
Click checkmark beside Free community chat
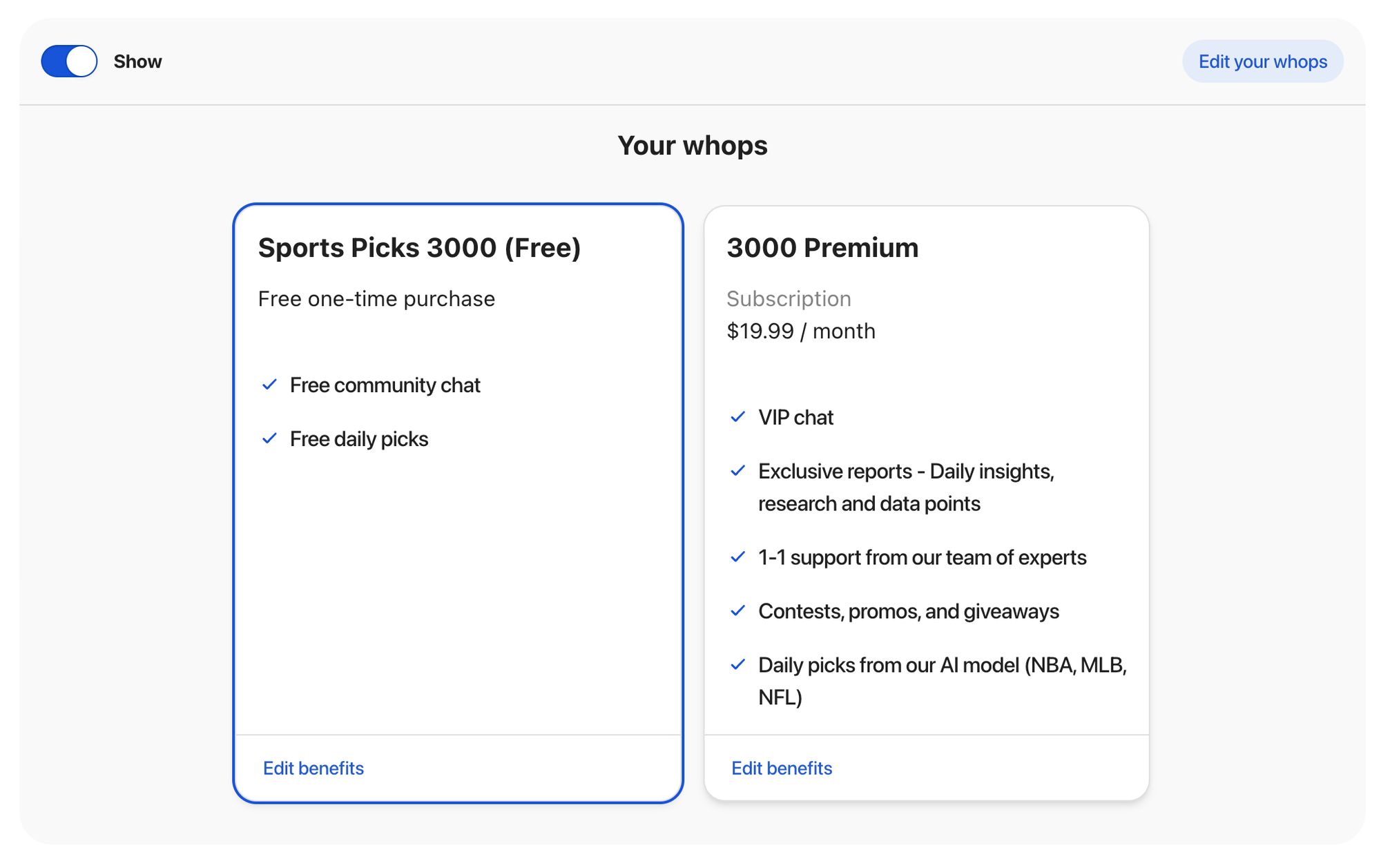(x=269, y=385)
